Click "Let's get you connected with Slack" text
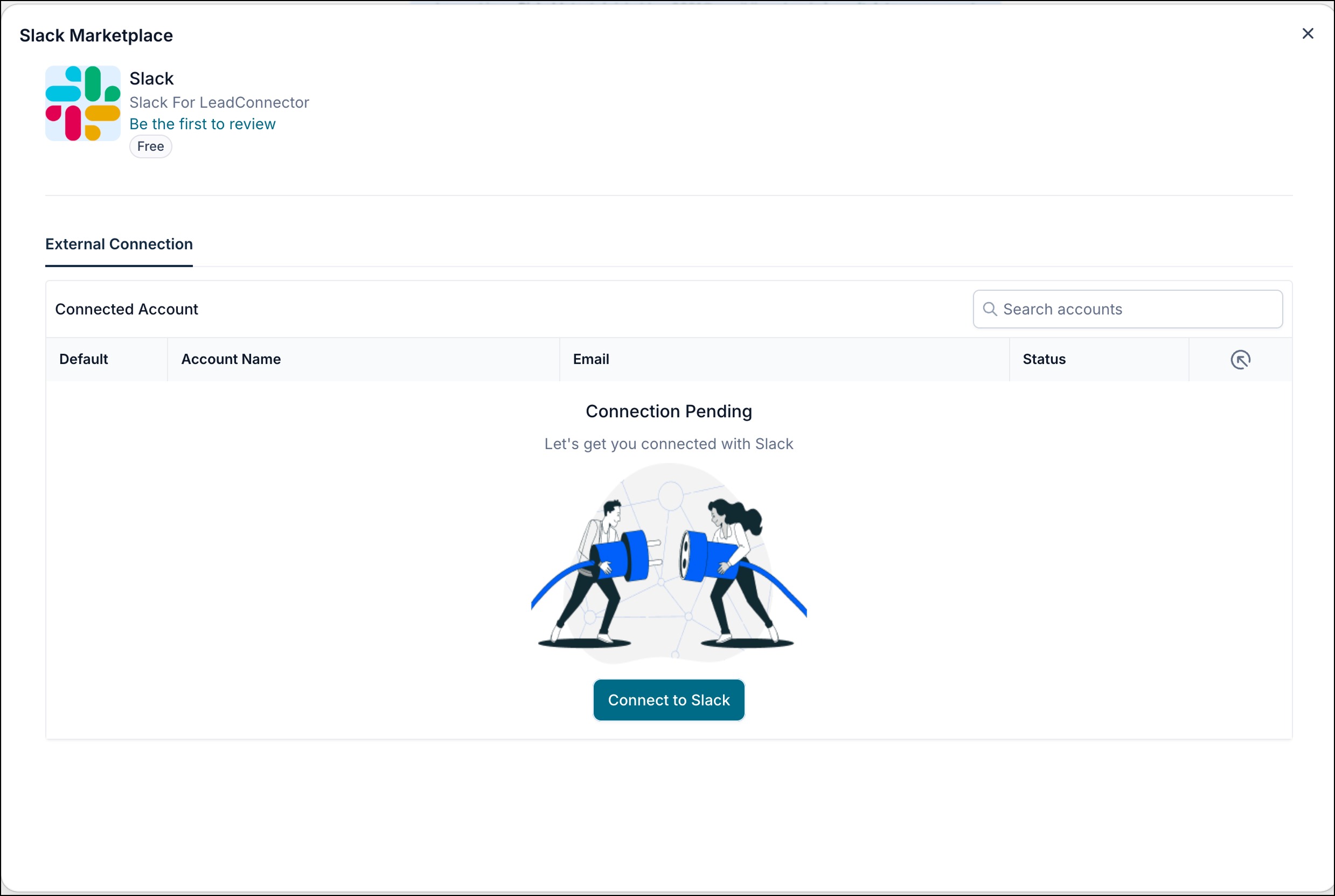Image resolution: width=1335 pixels, height=896 pixels. coord(669,444)
